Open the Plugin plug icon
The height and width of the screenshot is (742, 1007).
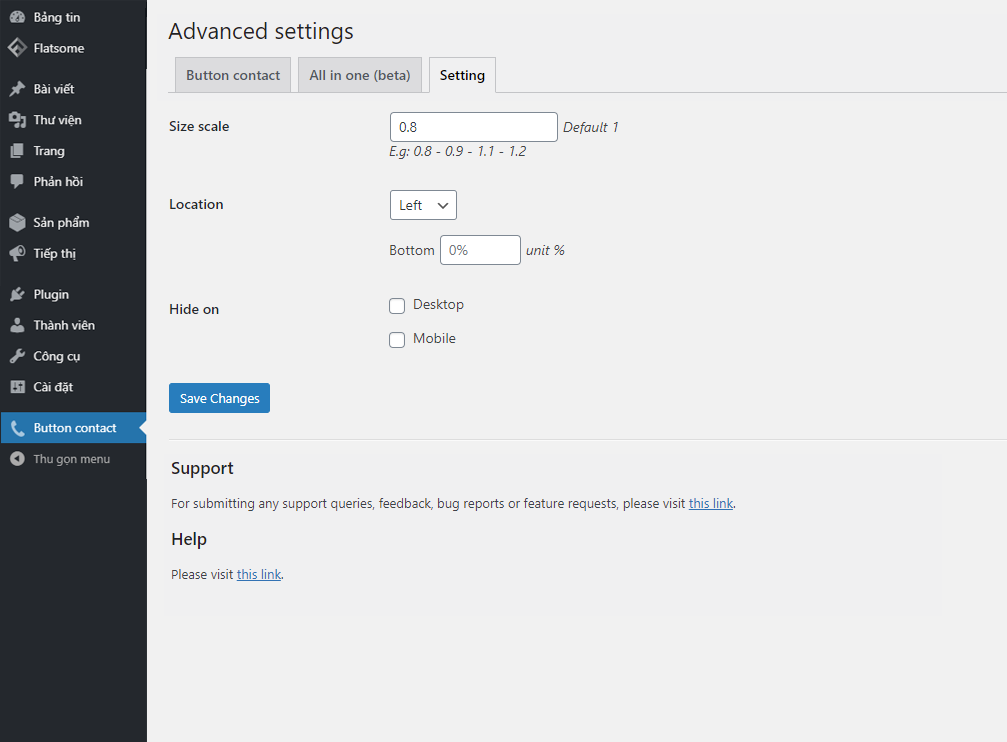17,295
